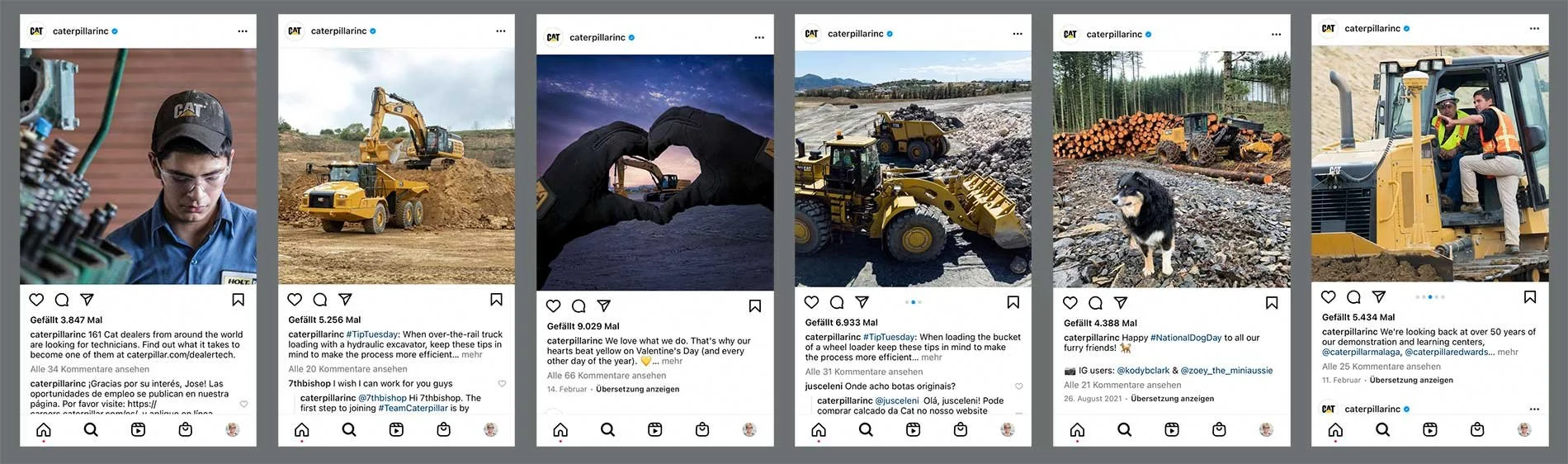Screen dimensions: 1568x464
Task: Like 7thbishop's comment with small heart
Action: [502, 384]
